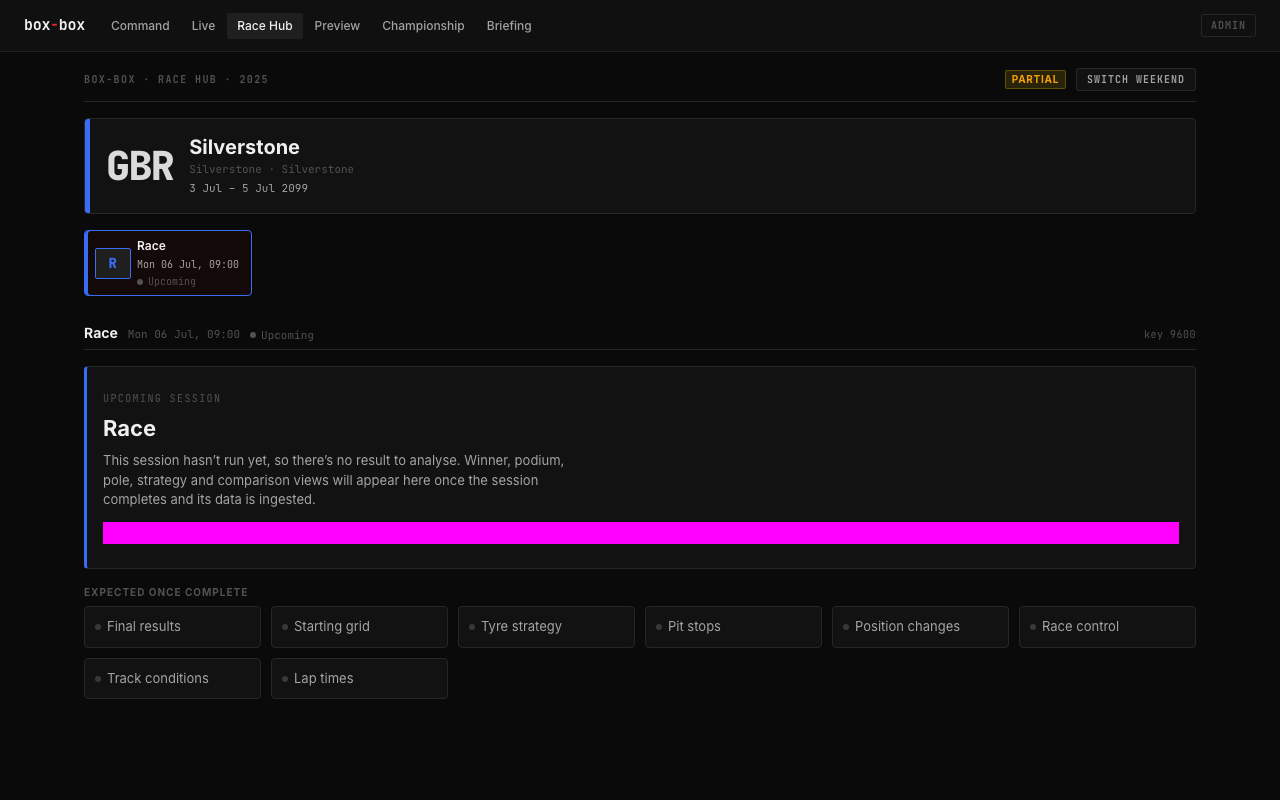
Task: Click the PARTIAL status badge
Action: 1035,80
